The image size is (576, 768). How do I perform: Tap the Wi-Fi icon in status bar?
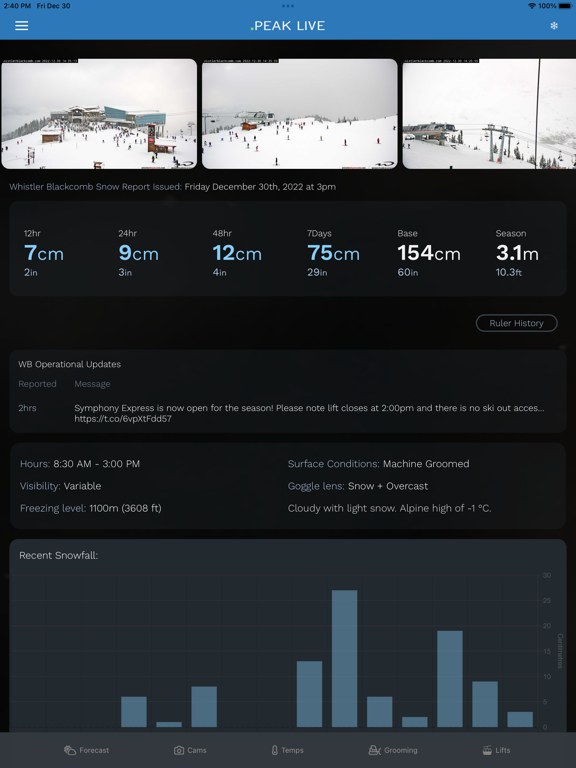[532, 6]
